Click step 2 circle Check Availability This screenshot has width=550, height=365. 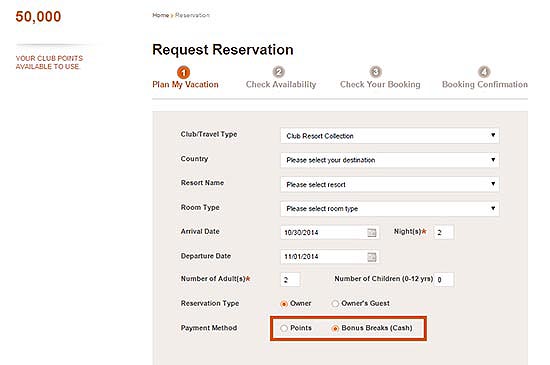(279, 72)
